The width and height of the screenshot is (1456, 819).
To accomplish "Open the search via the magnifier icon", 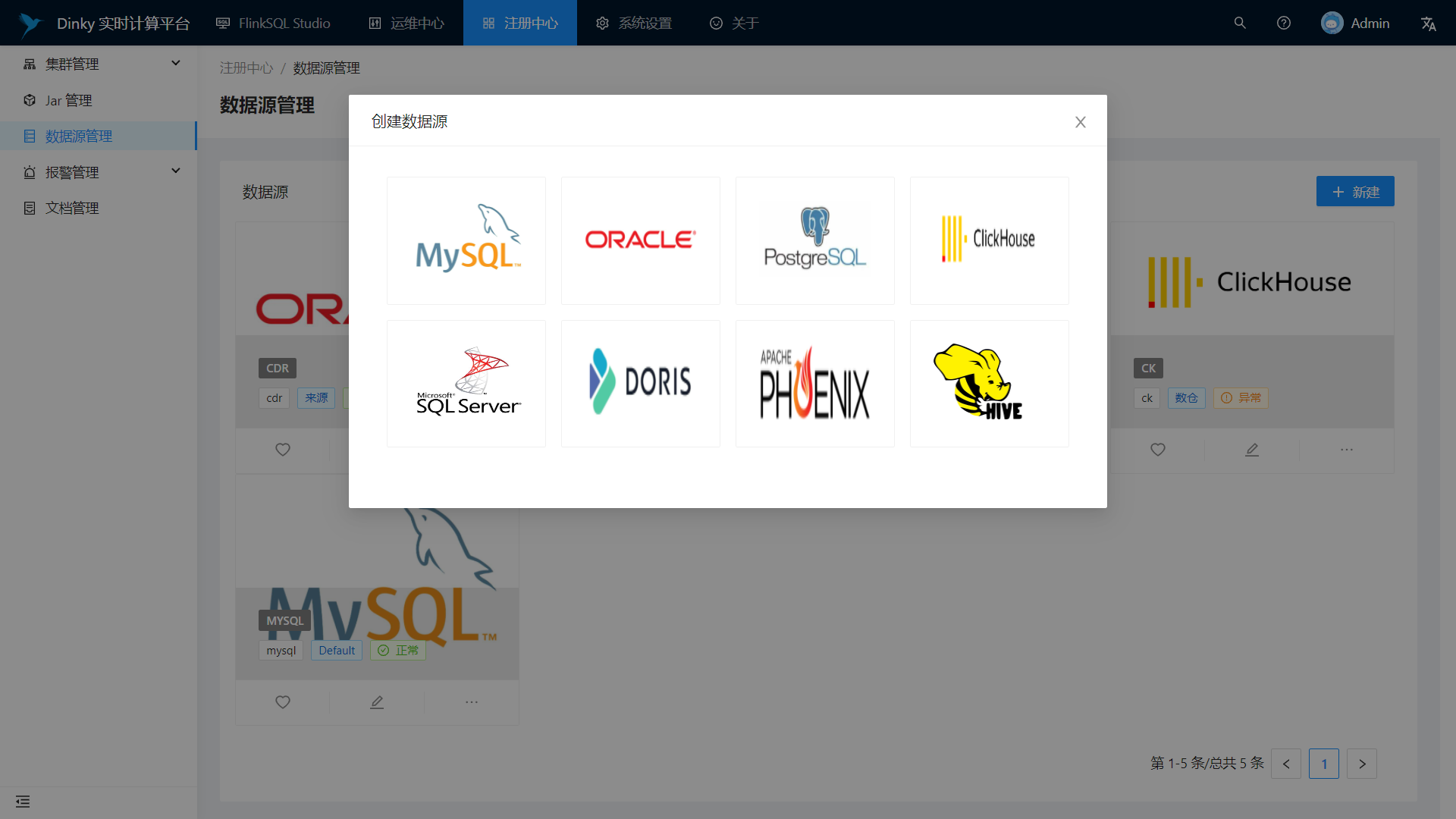I will [x=1239, y=23].
